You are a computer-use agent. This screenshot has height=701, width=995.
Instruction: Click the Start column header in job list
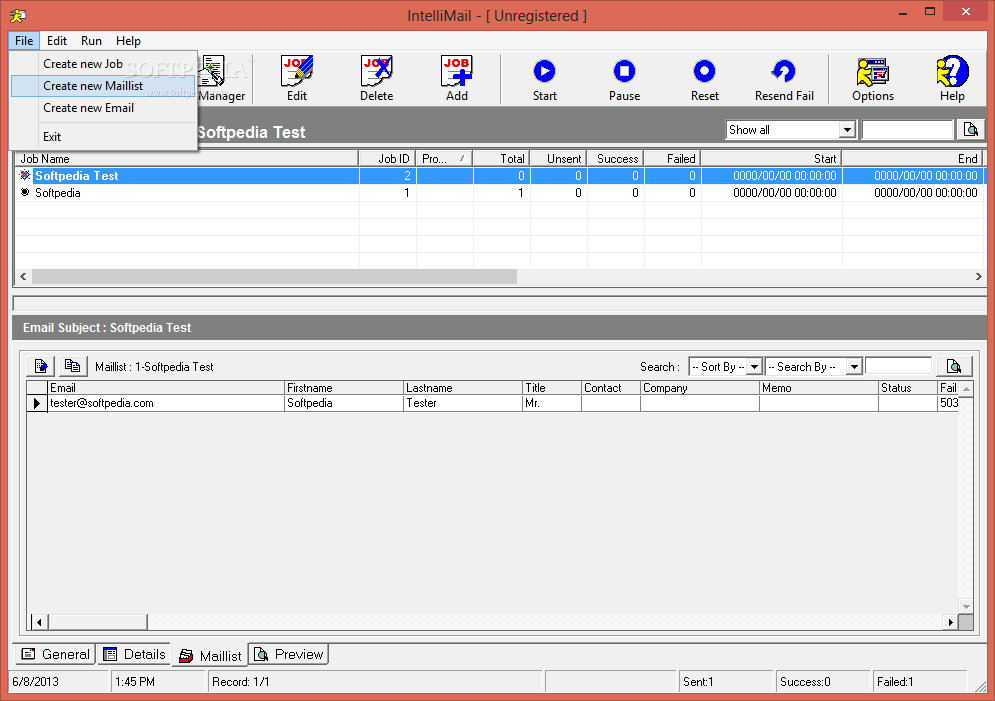[x=772, y=159]
